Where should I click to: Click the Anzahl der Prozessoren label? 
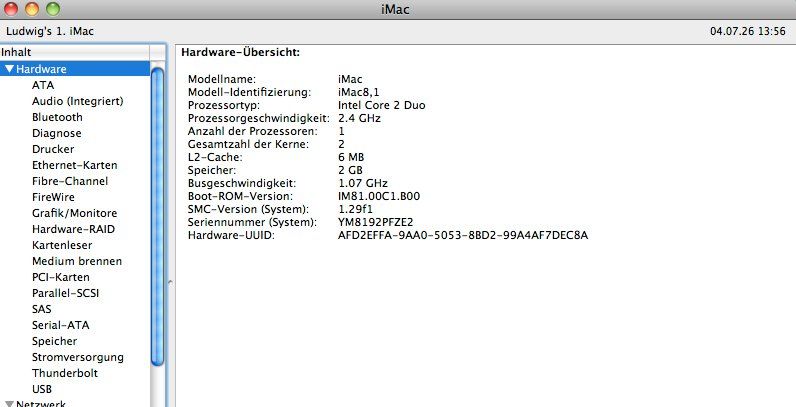point(253,131)
